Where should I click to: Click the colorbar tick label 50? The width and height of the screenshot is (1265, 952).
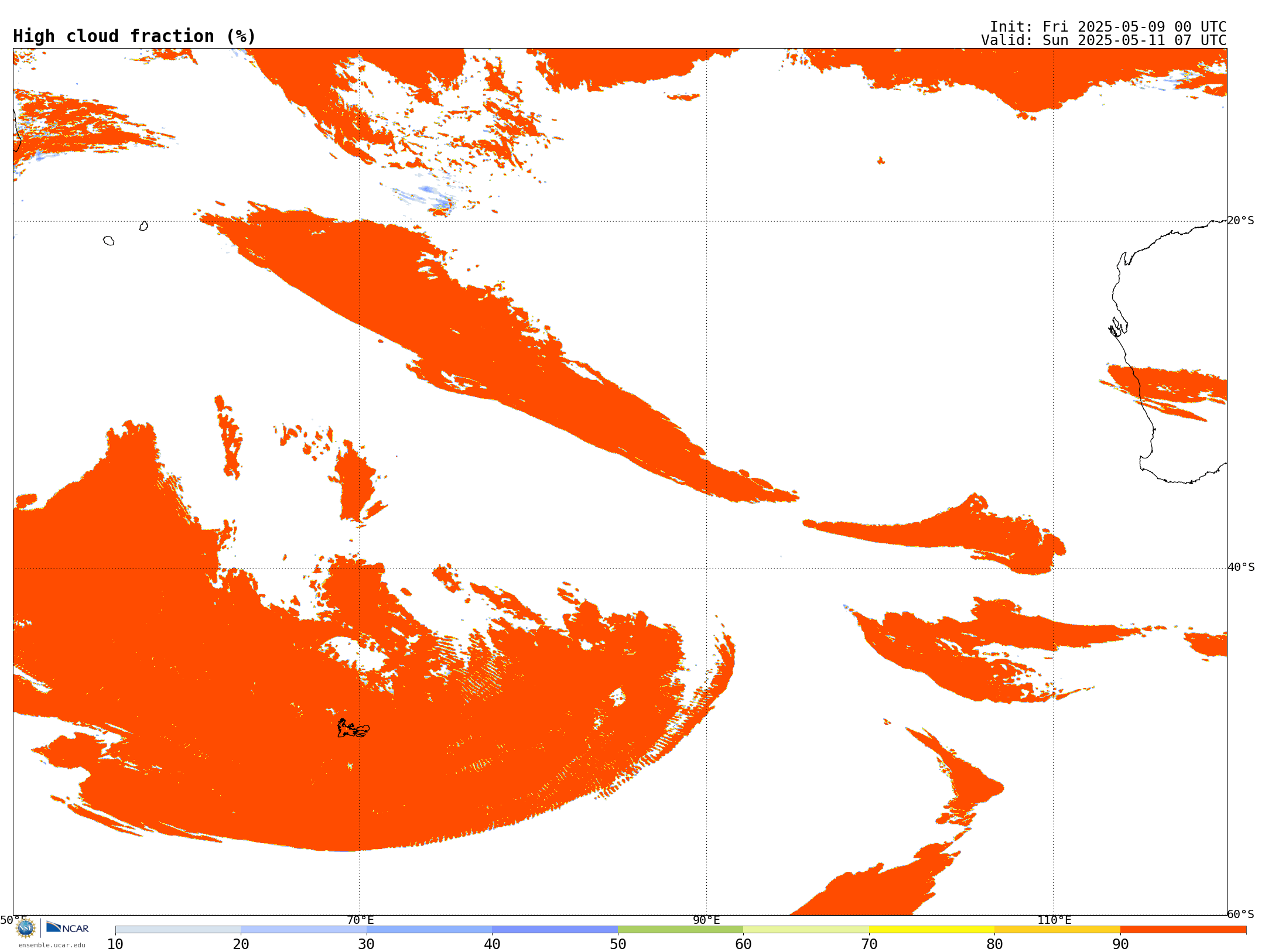[x=618, y=944]
